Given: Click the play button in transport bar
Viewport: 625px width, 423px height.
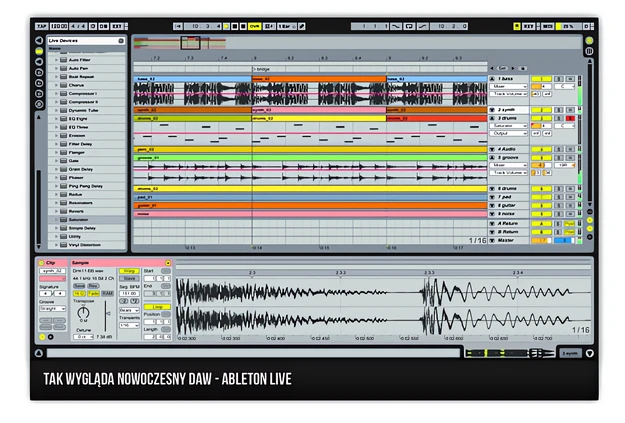Looking at the screenshot, I should pyautogui.click(x=226, y=26).
